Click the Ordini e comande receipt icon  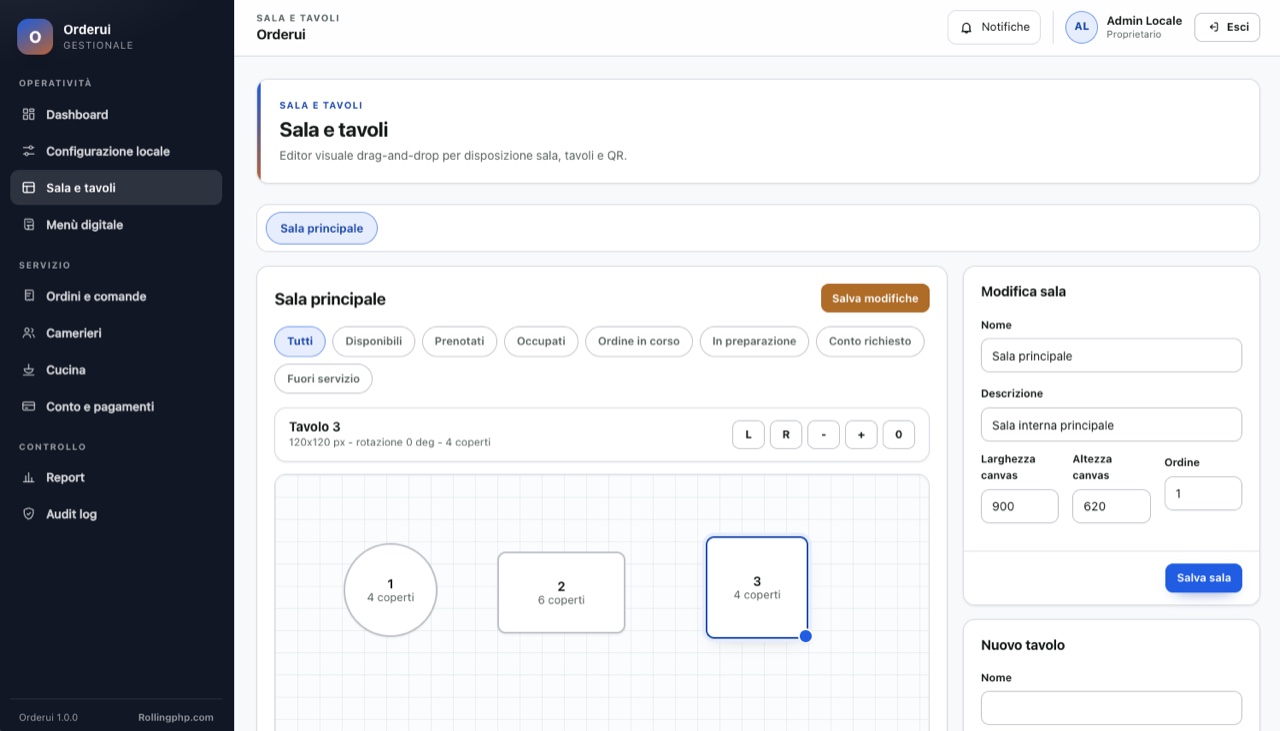click(29, 297)
